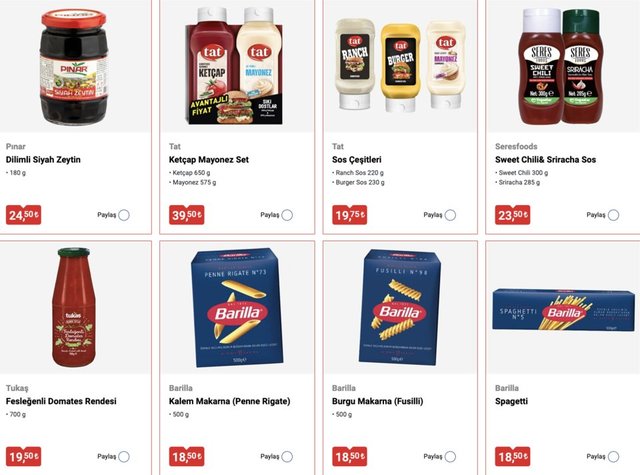This screenshot has height=475, width=640.
Task: Open the Pınar black olive jar image
Action: coord(74,67)
